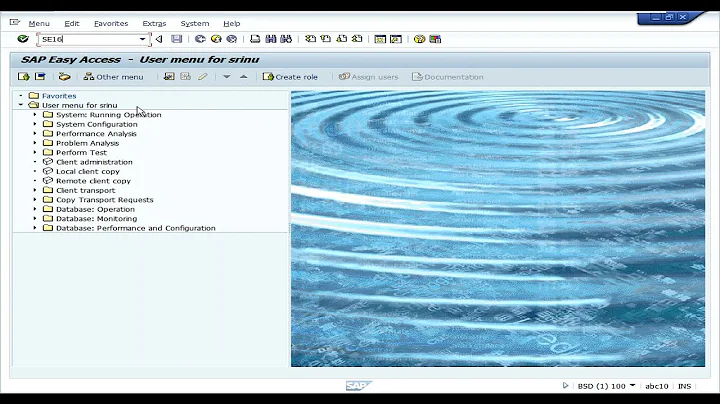720x404 pixels.
Task: Click the SAP Business Workplace icon
Action: (x=64, y=77)
